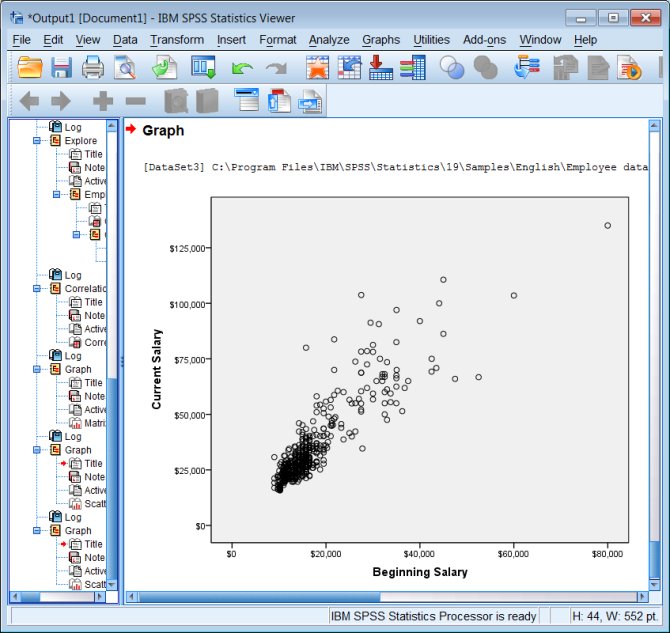Select the Corre table item in outline
The width and height of the screenshot is (670, 633).
click(x=95, y=342)
